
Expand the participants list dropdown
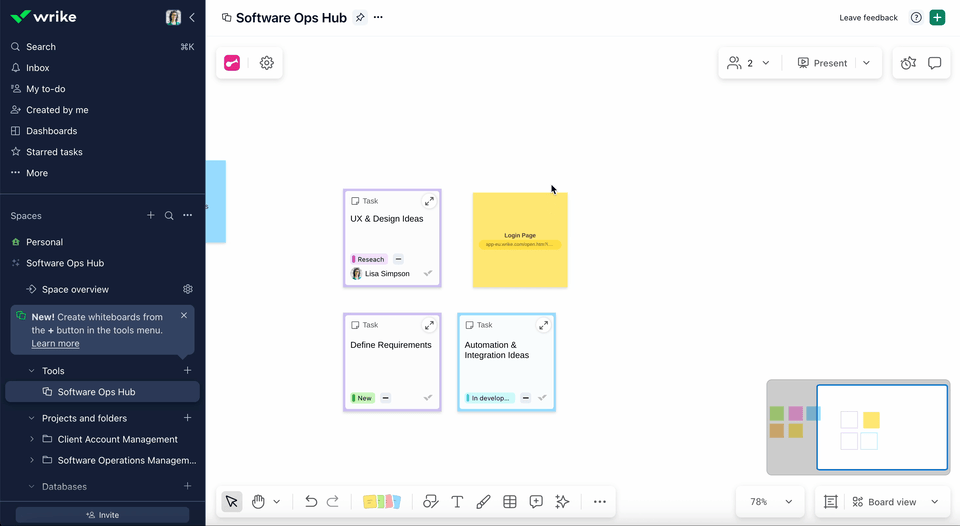(x=766, y=62)
